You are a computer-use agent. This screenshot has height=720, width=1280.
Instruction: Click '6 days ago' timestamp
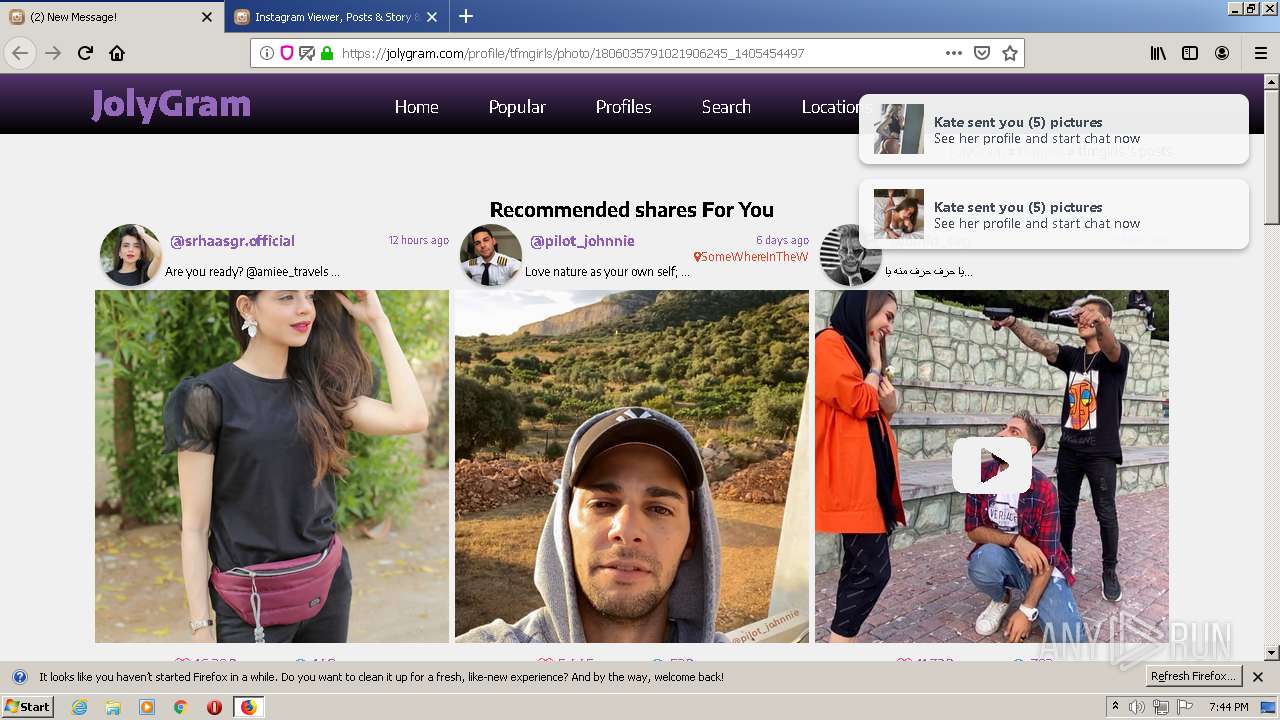pyautogui.click(x=782, y=240)
